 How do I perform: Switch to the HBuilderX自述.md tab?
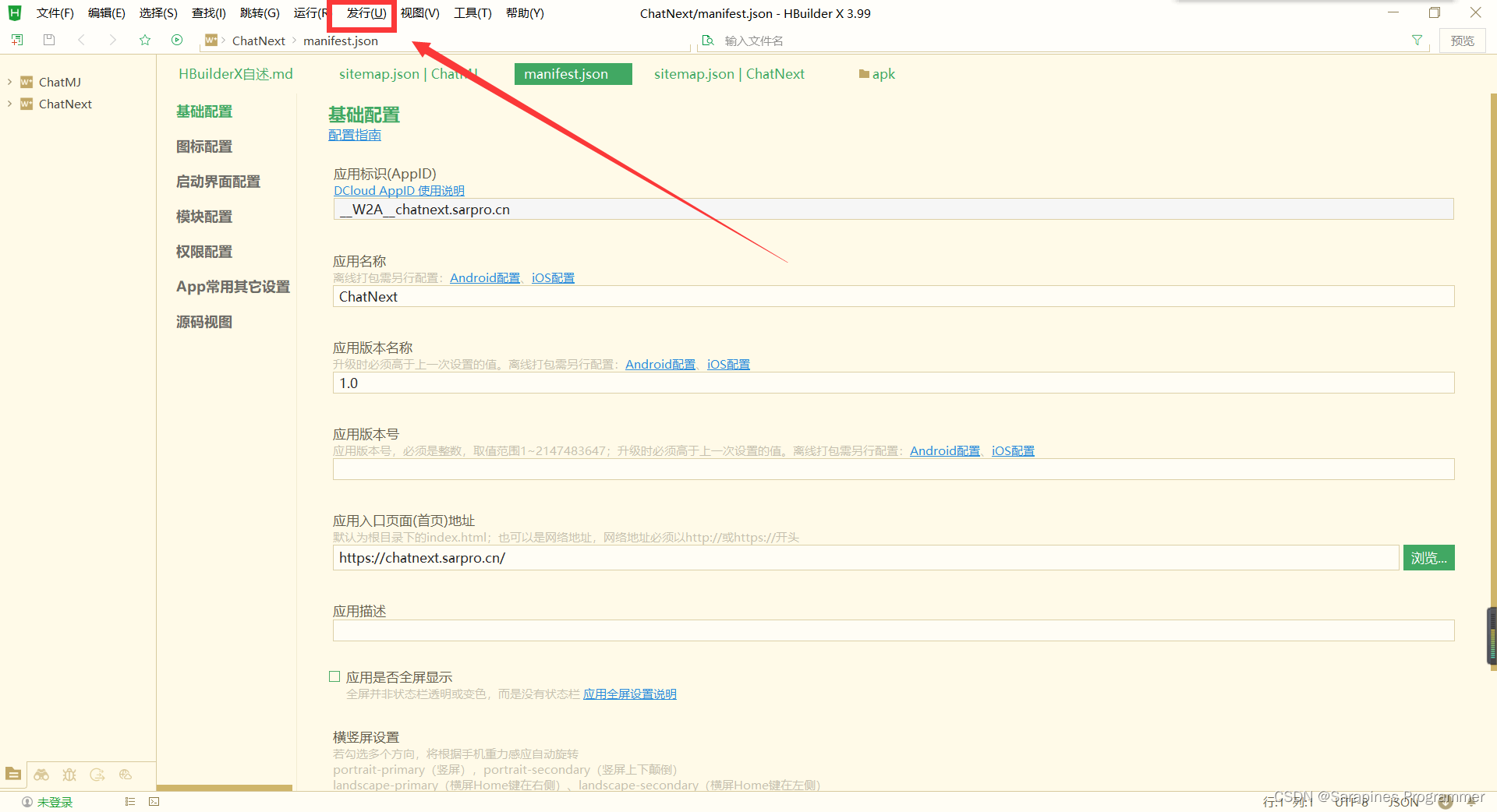[x=235, y=74]
